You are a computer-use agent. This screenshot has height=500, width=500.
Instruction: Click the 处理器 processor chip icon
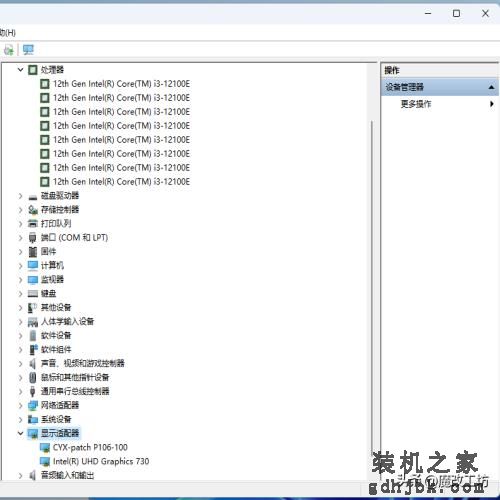pyautogui.click(x=33, y=70)
